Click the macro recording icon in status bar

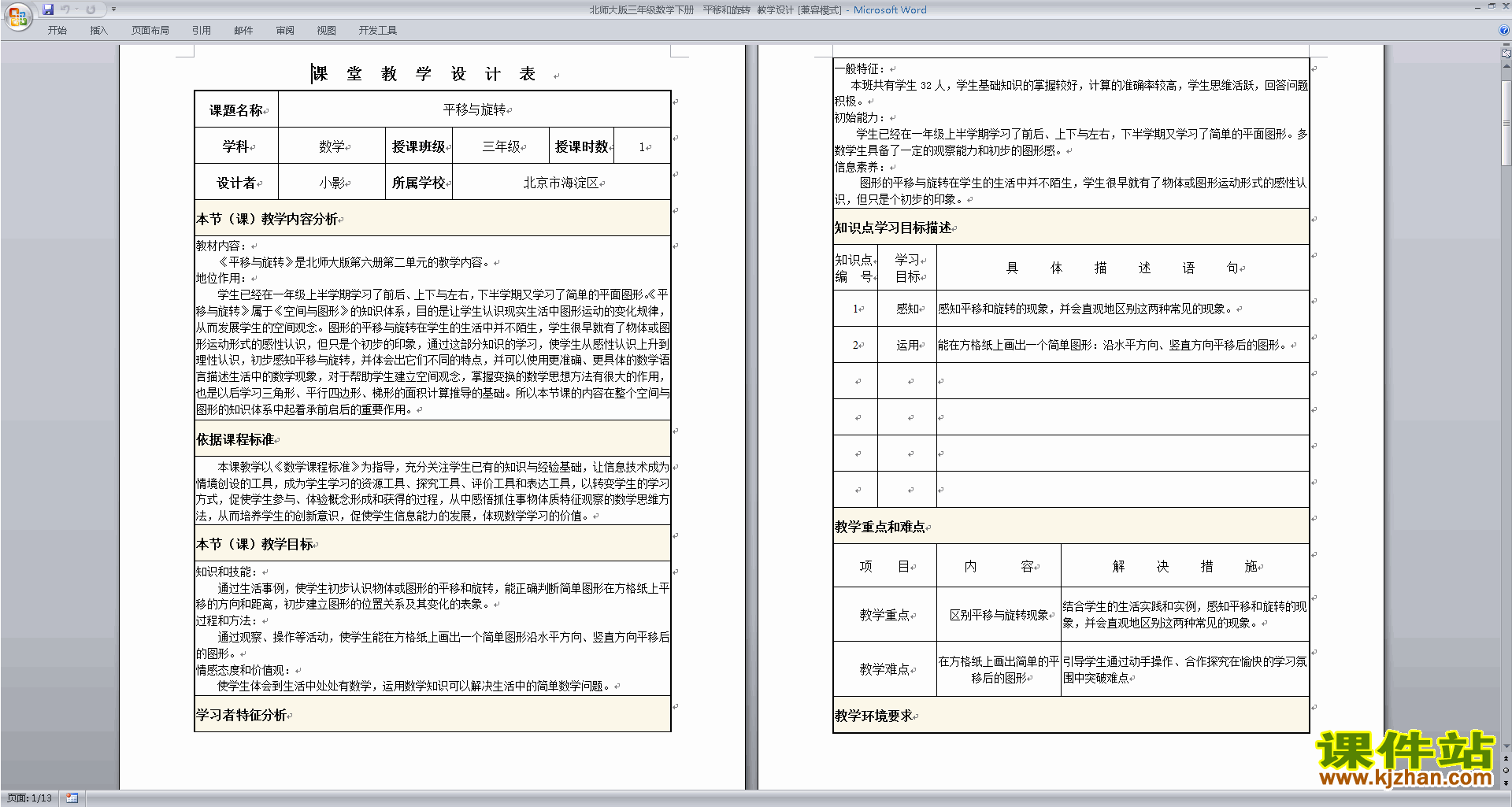[72, 798]
